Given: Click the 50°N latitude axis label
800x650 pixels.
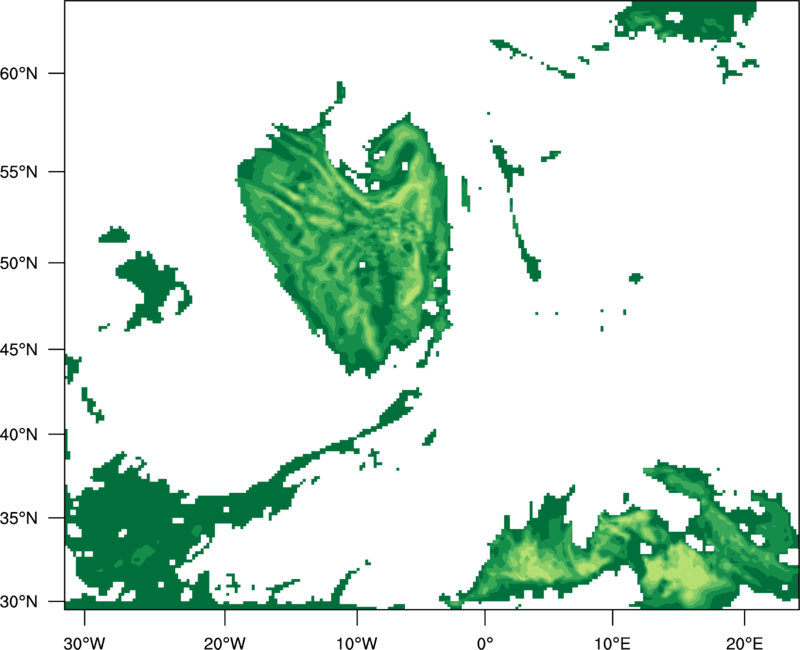Looking at the screenshot, I should coord(18,263).
